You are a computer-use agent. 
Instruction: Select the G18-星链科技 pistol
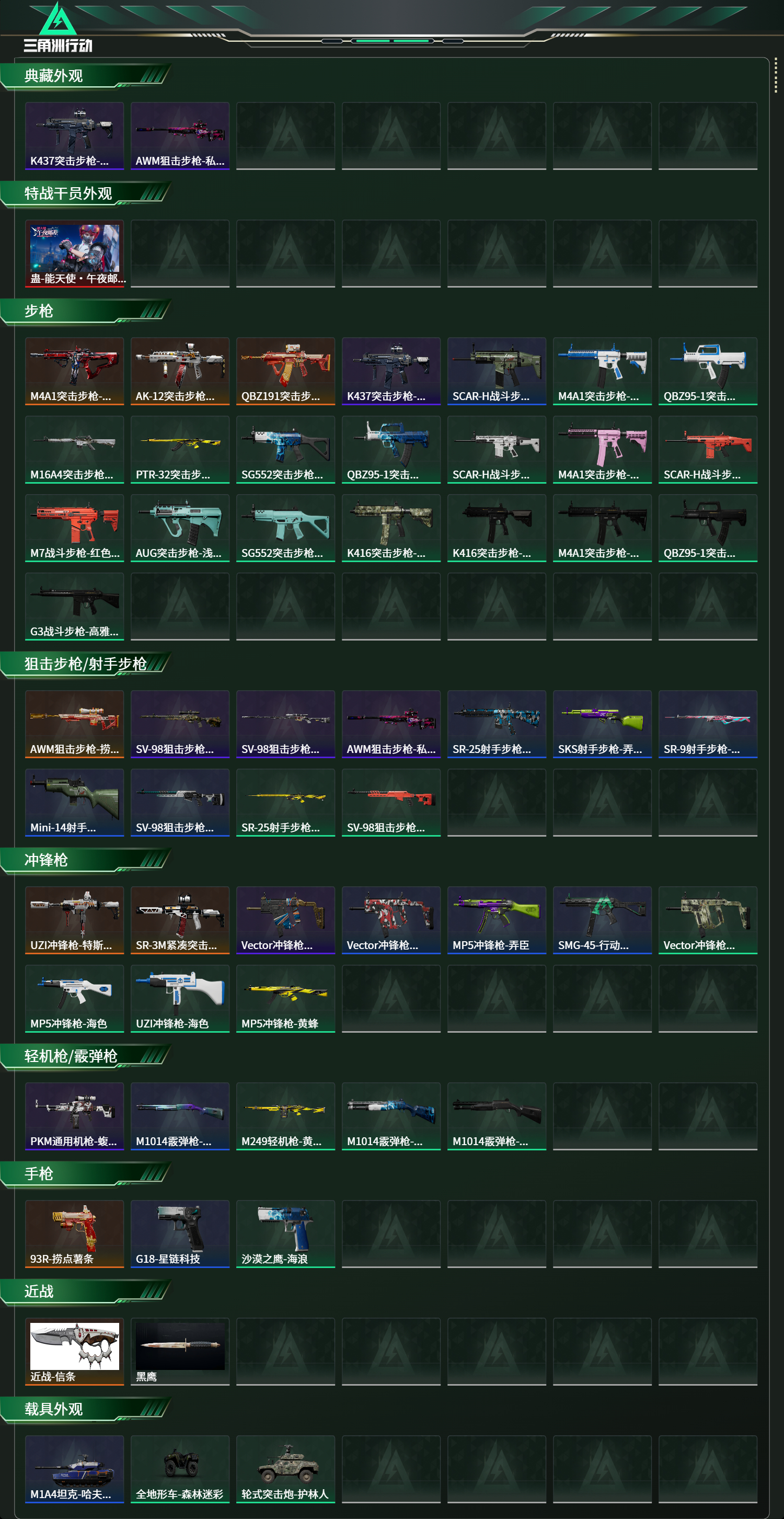180,1234
